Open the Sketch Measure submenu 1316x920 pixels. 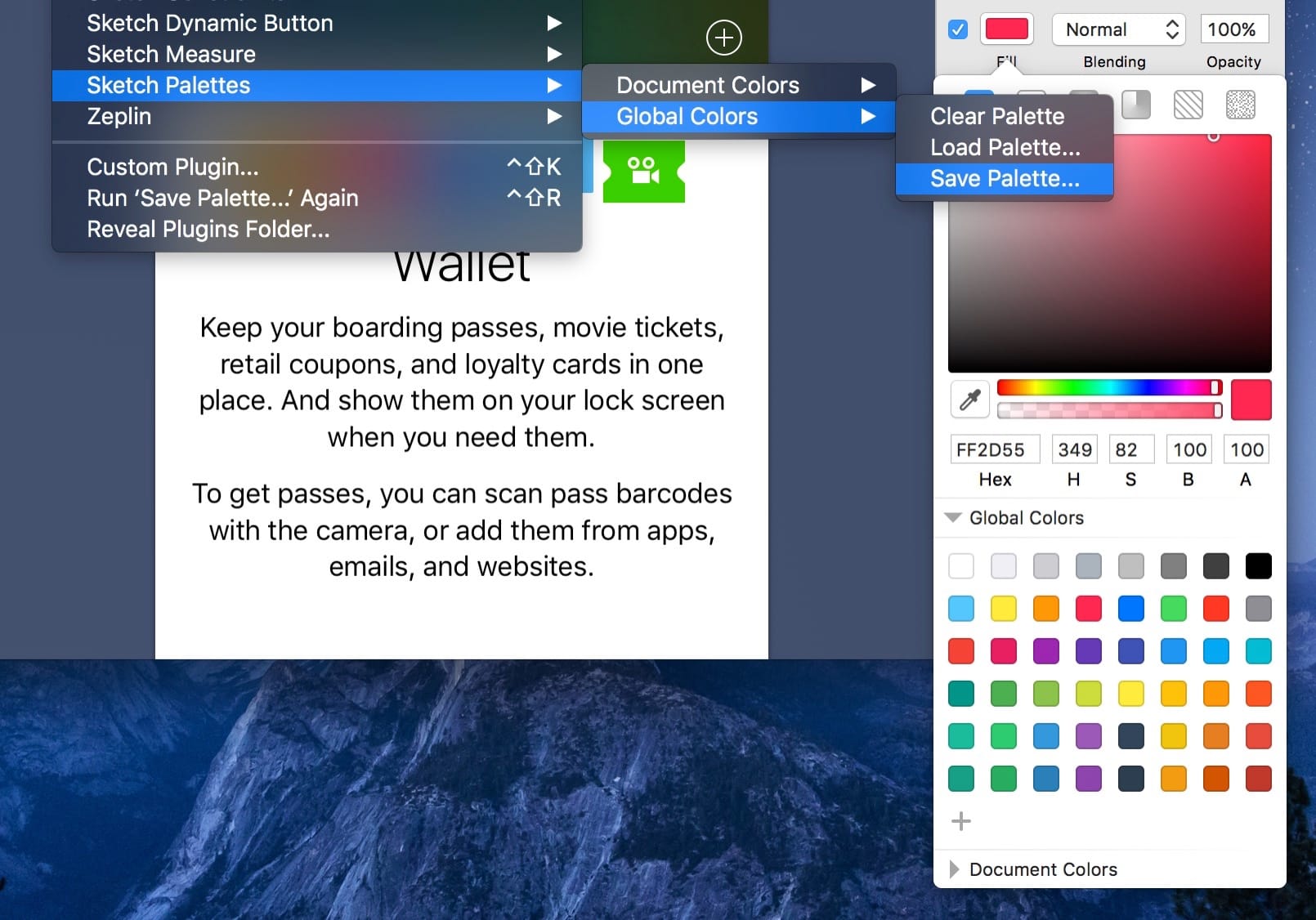click(317, 54)
